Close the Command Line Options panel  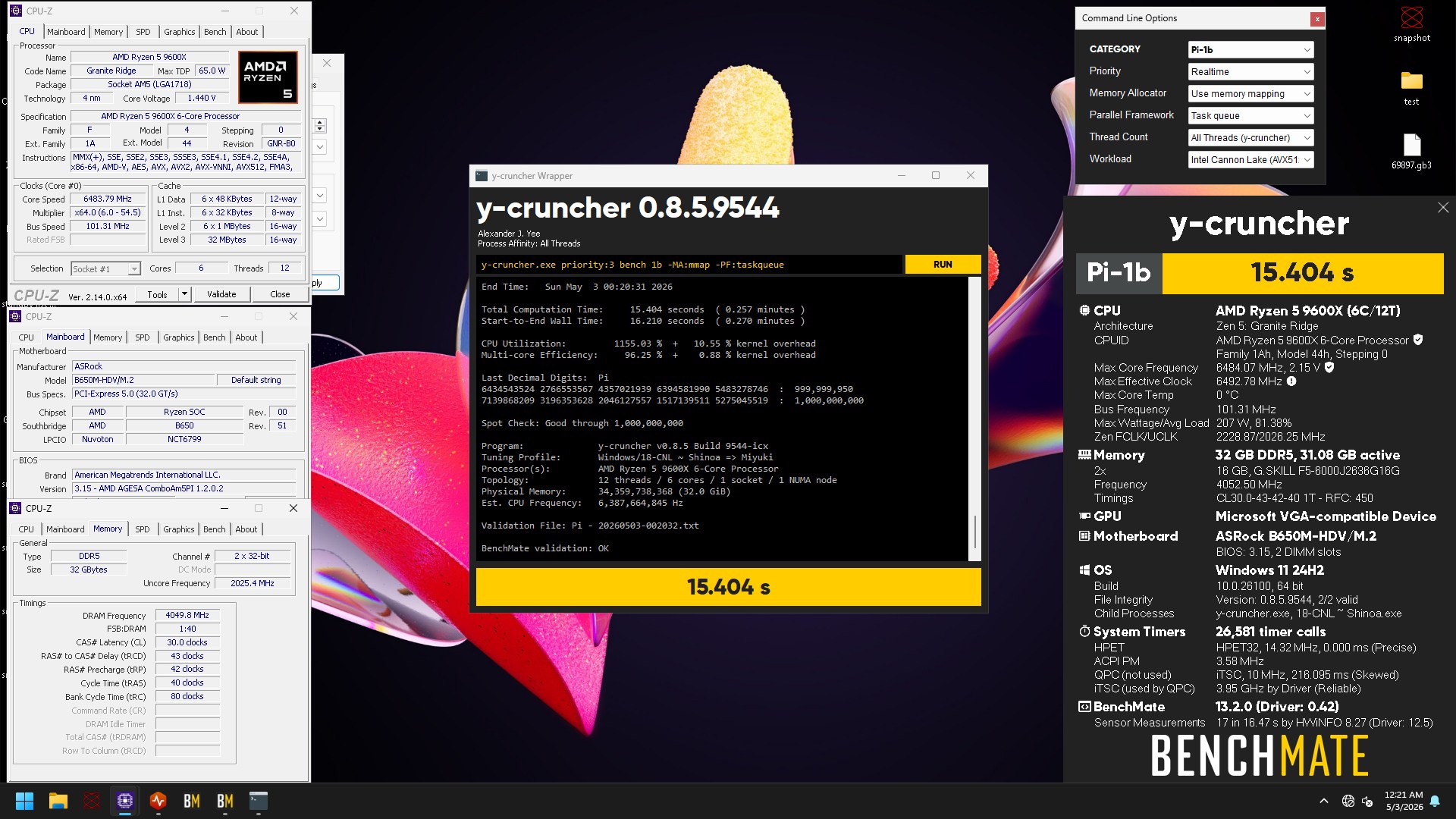1317,19
